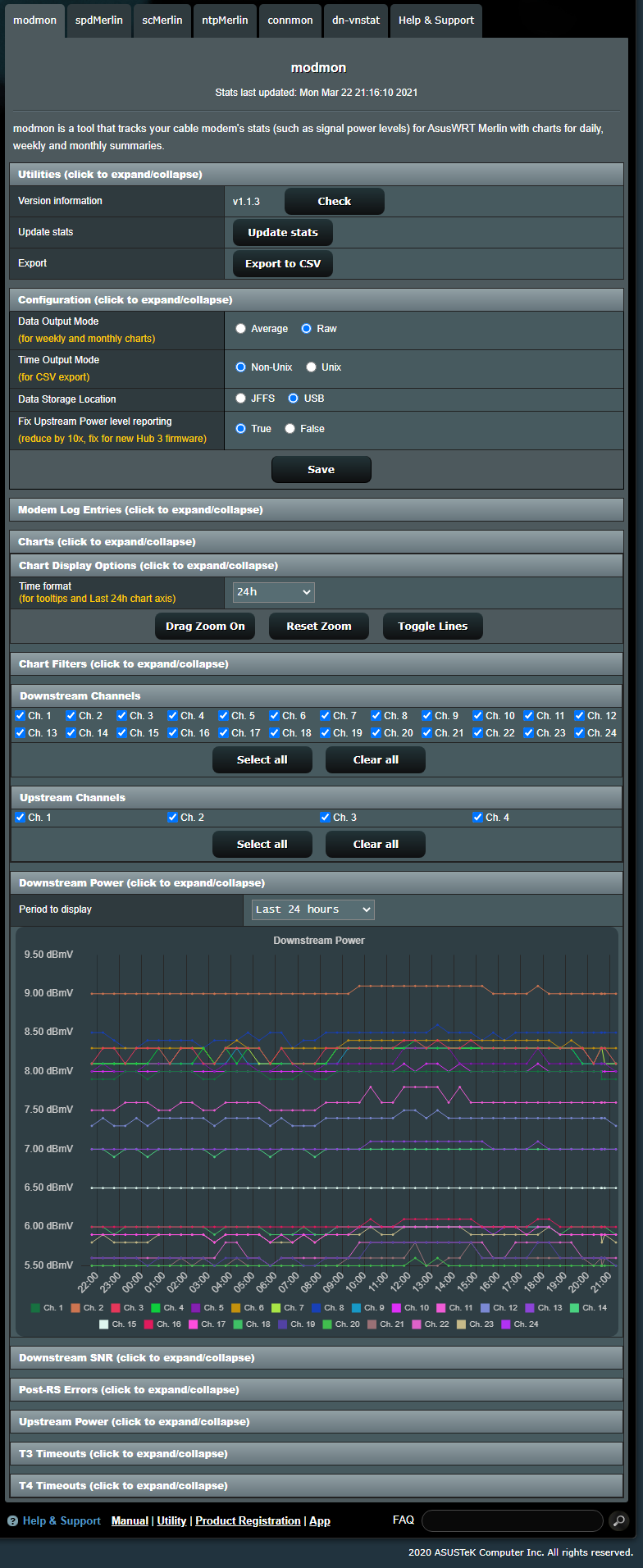Expand T3 Timeouts section

[317, 1454]
